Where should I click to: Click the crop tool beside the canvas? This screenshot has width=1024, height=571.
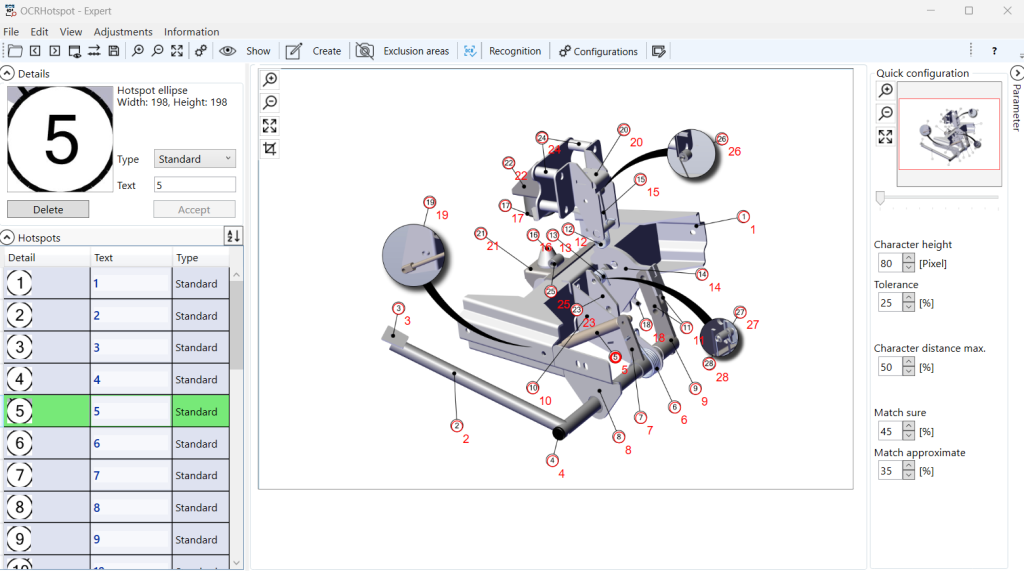click(270, 149)
